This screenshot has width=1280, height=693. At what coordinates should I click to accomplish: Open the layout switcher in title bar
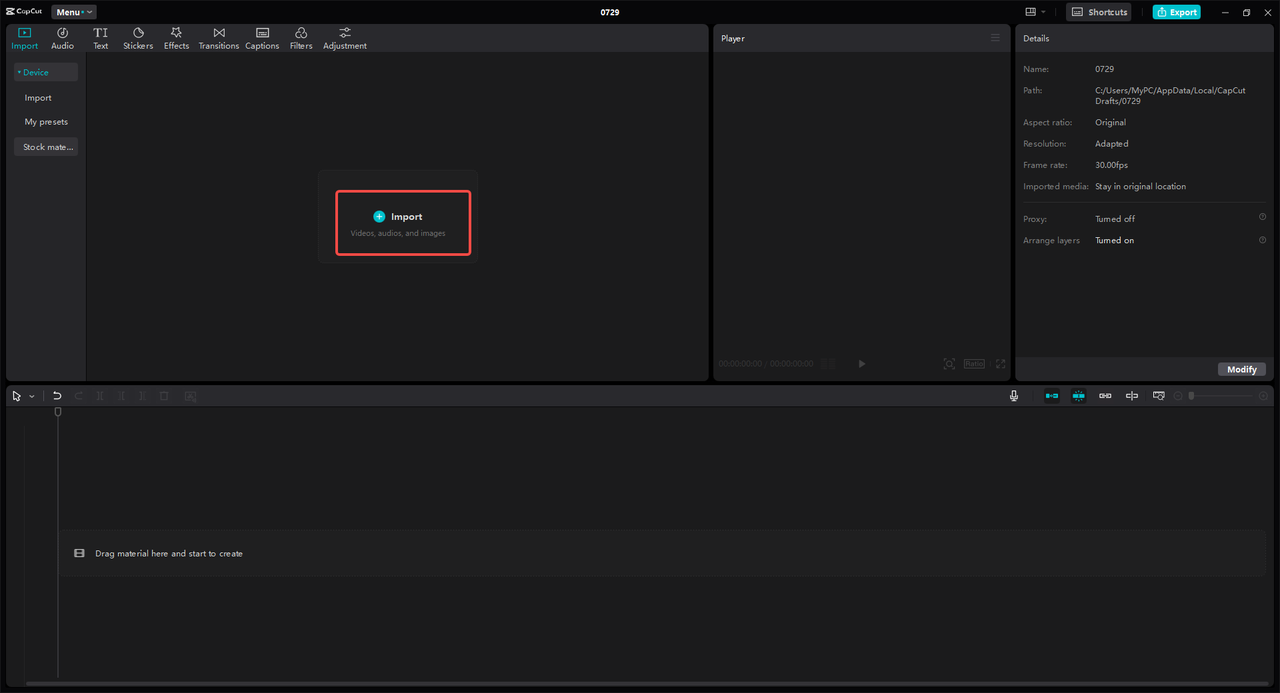pyautogui.click(x=1035, y=12)
